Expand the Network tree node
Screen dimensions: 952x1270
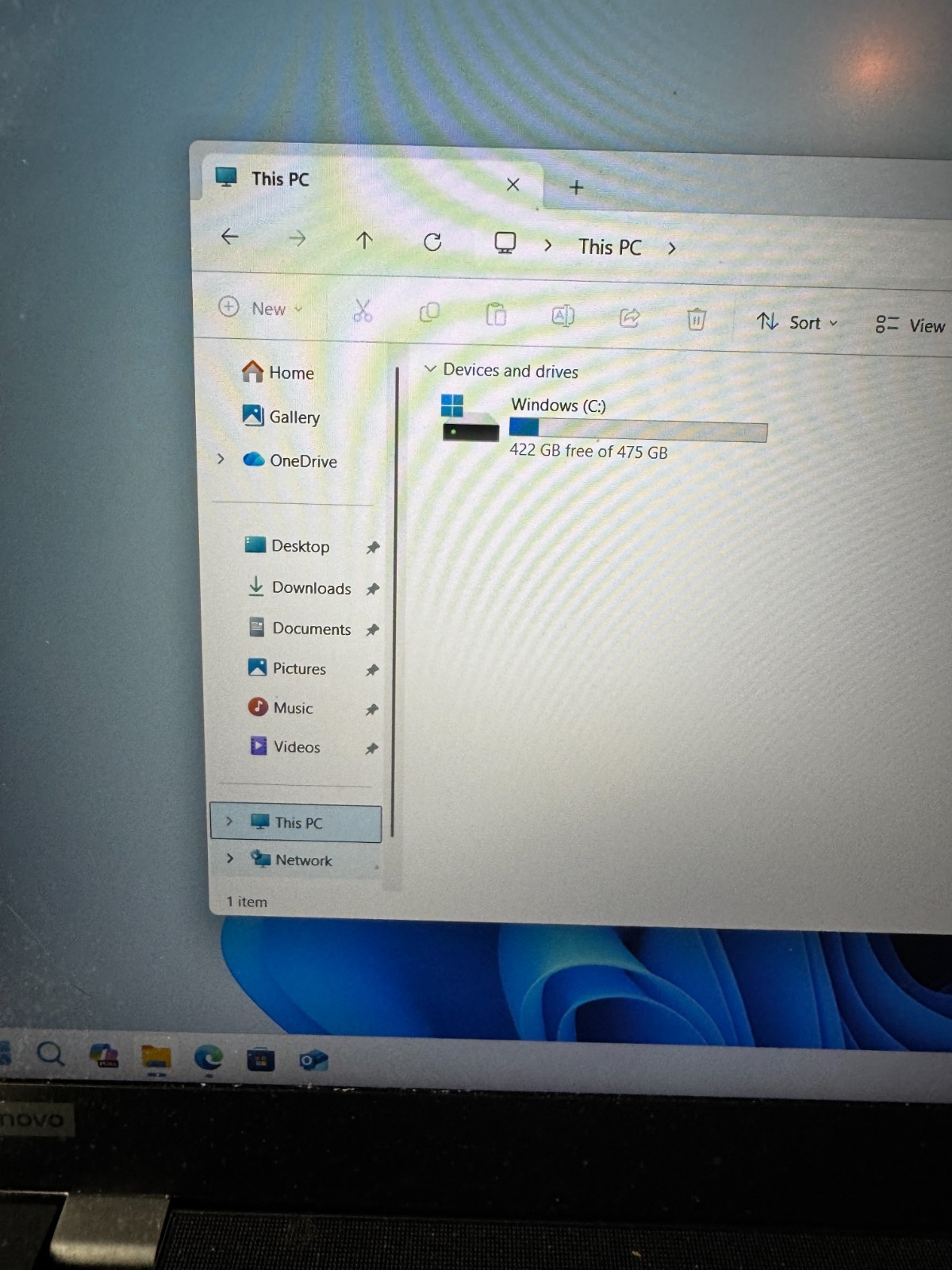[230, 858]
